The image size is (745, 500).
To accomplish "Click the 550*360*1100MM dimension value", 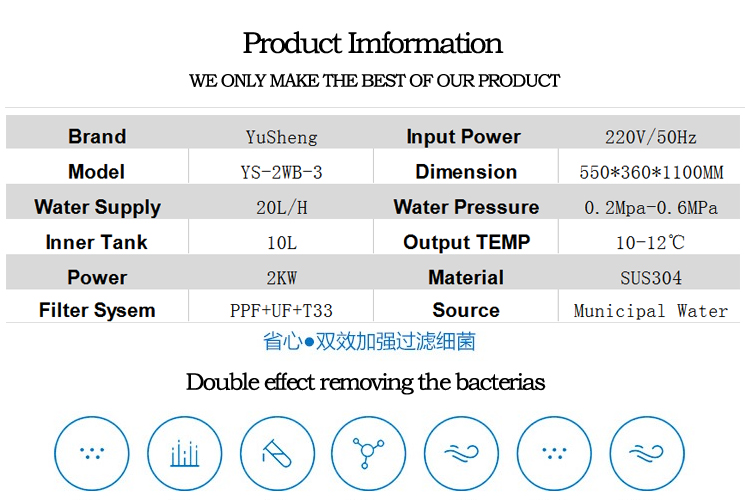I will 650,172.
